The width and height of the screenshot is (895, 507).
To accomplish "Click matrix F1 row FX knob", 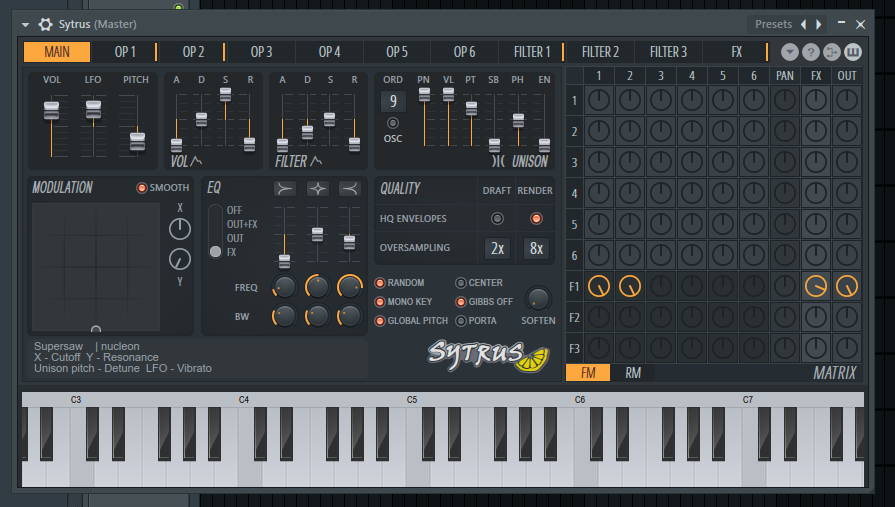I will (x=816, y=286).
